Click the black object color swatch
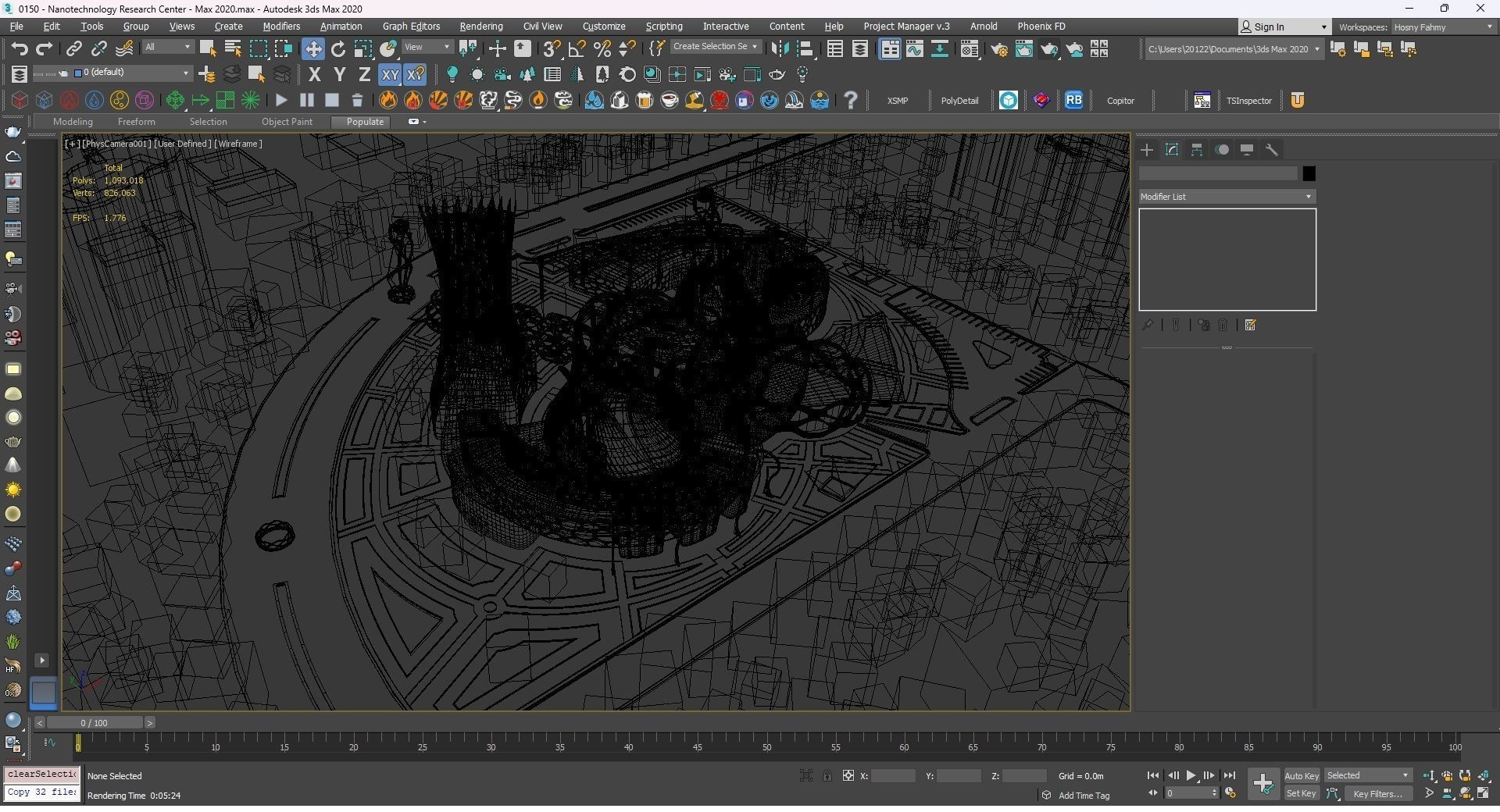 click(x=1309, y=174)
